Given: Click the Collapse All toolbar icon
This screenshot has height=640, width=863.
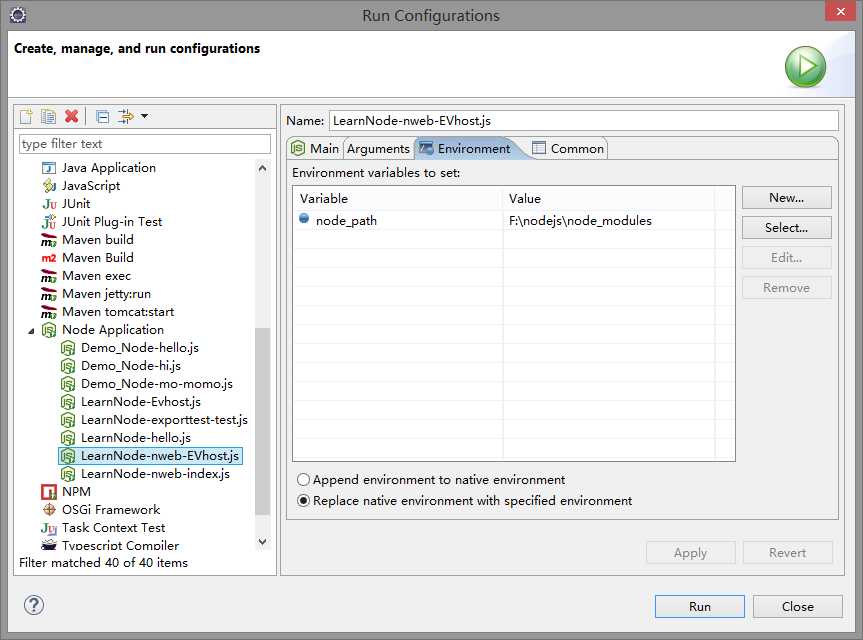Looking at the screenshot, I should [x=102, y=116].
